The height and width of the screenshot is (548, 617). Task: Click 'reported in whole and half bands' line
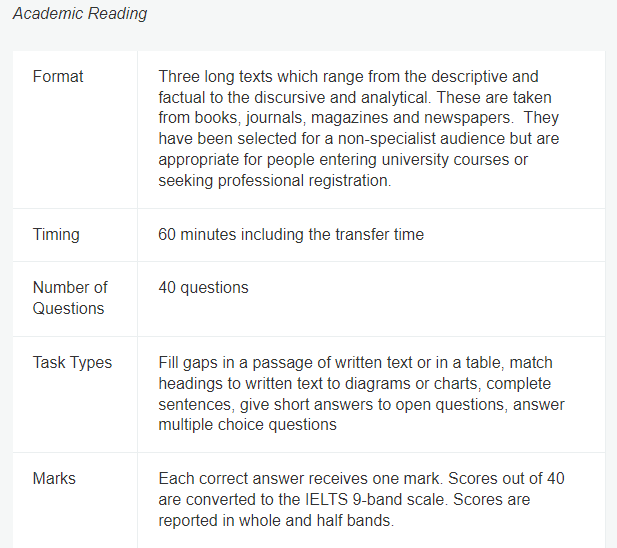point(276,520)
